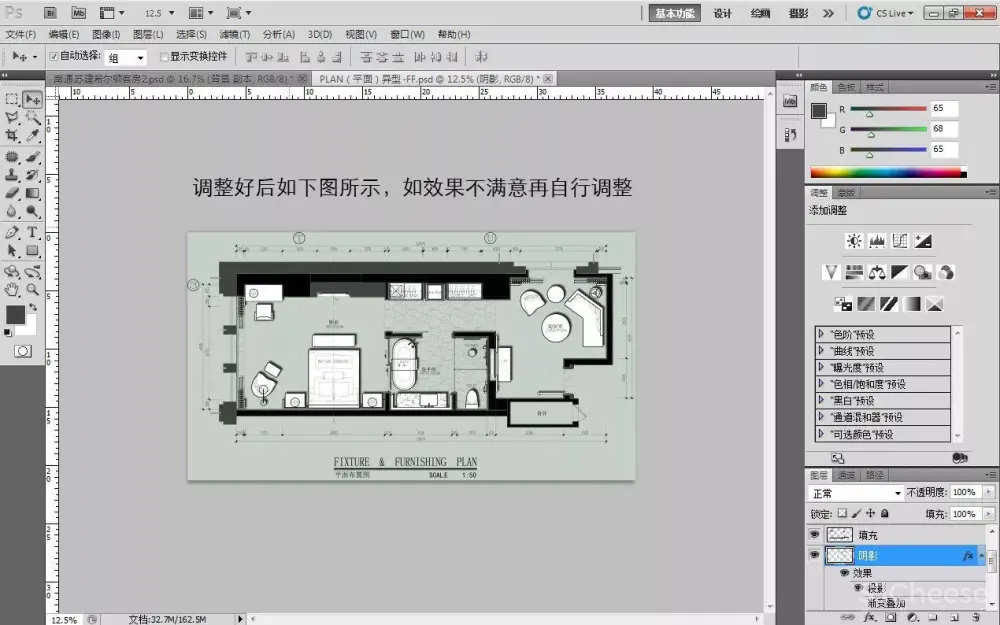Click the fx layer style icon at panel bottom

pos(870,617)
